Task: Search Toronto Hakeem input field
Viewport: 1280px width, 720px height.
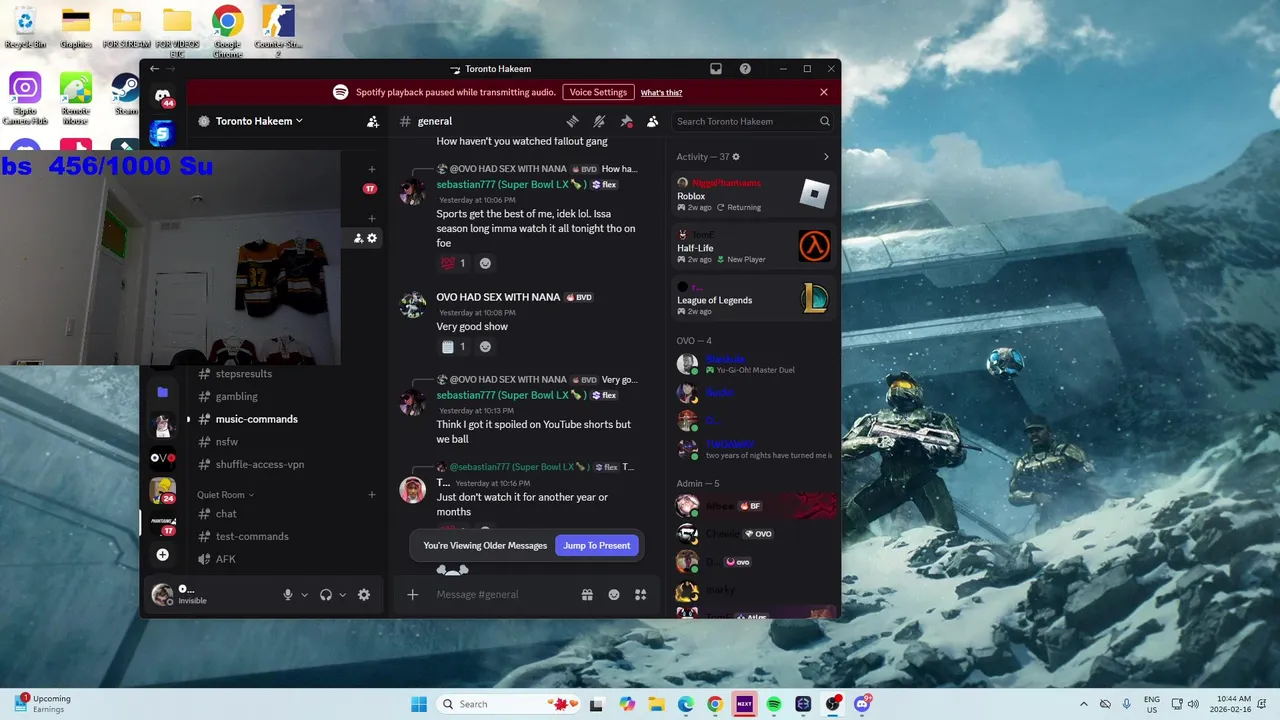Action: 753,121
